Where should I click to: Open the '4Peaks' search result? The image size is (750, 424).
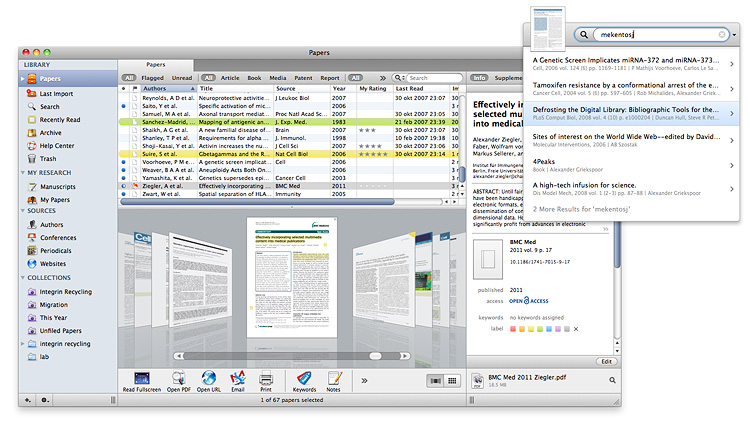pos(631,165)
